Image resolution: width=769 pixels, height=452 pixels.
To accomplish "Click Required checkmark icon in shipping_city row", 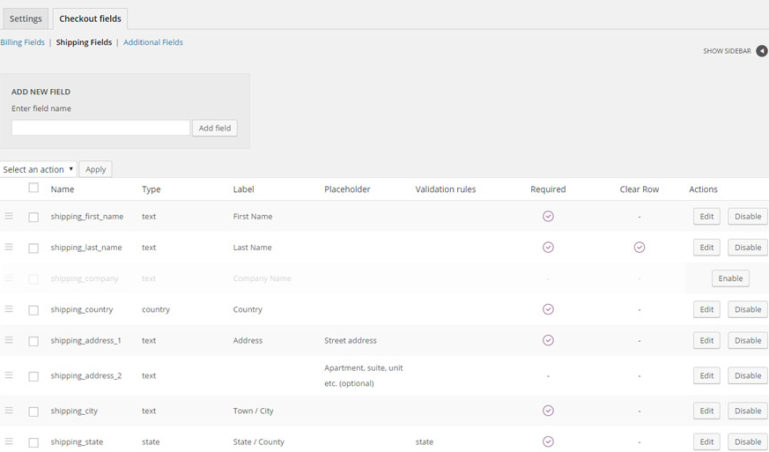I will 548,410.
